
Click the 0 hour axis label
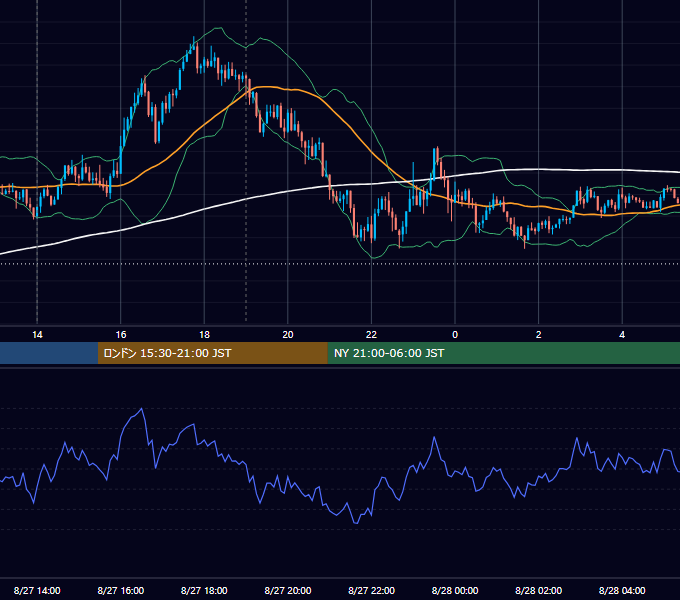pyautogui.click(x=455, y=335)
